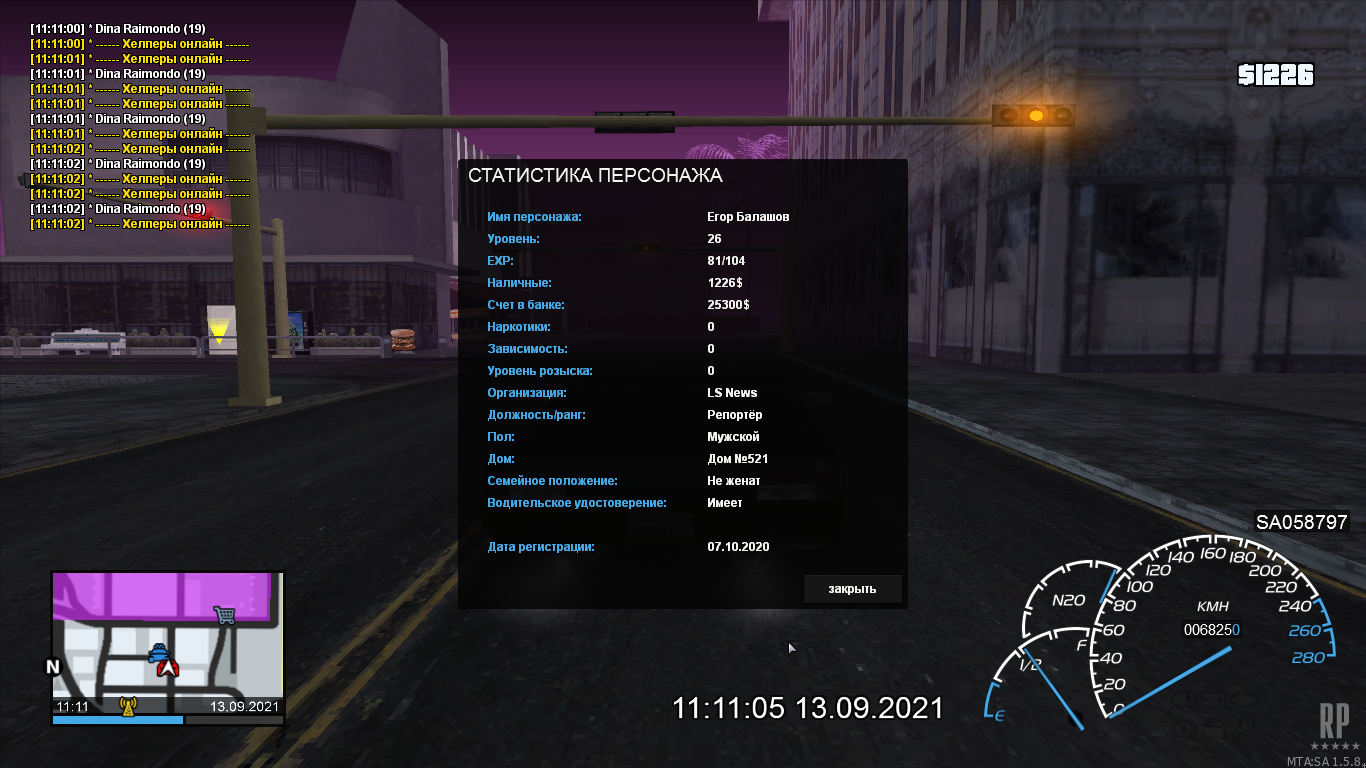This screenshot has height=768, width=1366.
Task: Click the driver license value Имеет
Action: coord(725,503)
